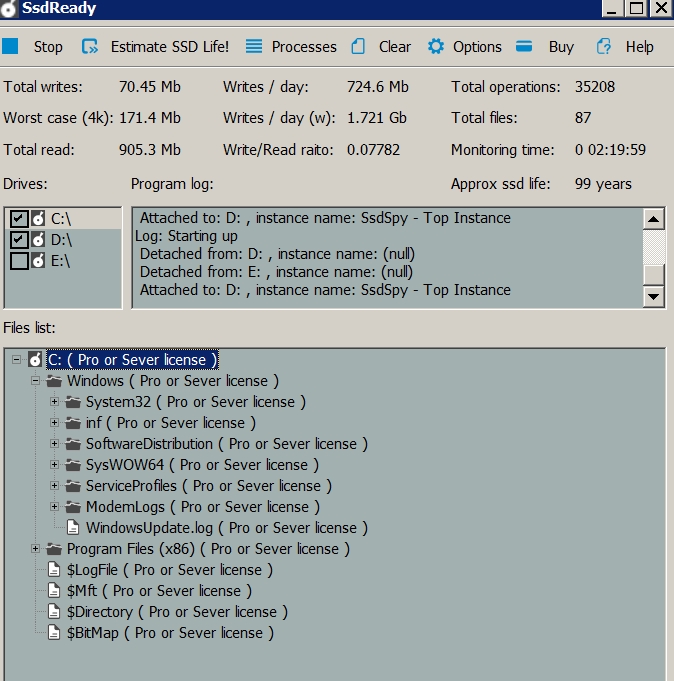Select the $Mft tree row
Image resolution: width=674 pixels, height=681 pixels.
(x=159, y=591)
